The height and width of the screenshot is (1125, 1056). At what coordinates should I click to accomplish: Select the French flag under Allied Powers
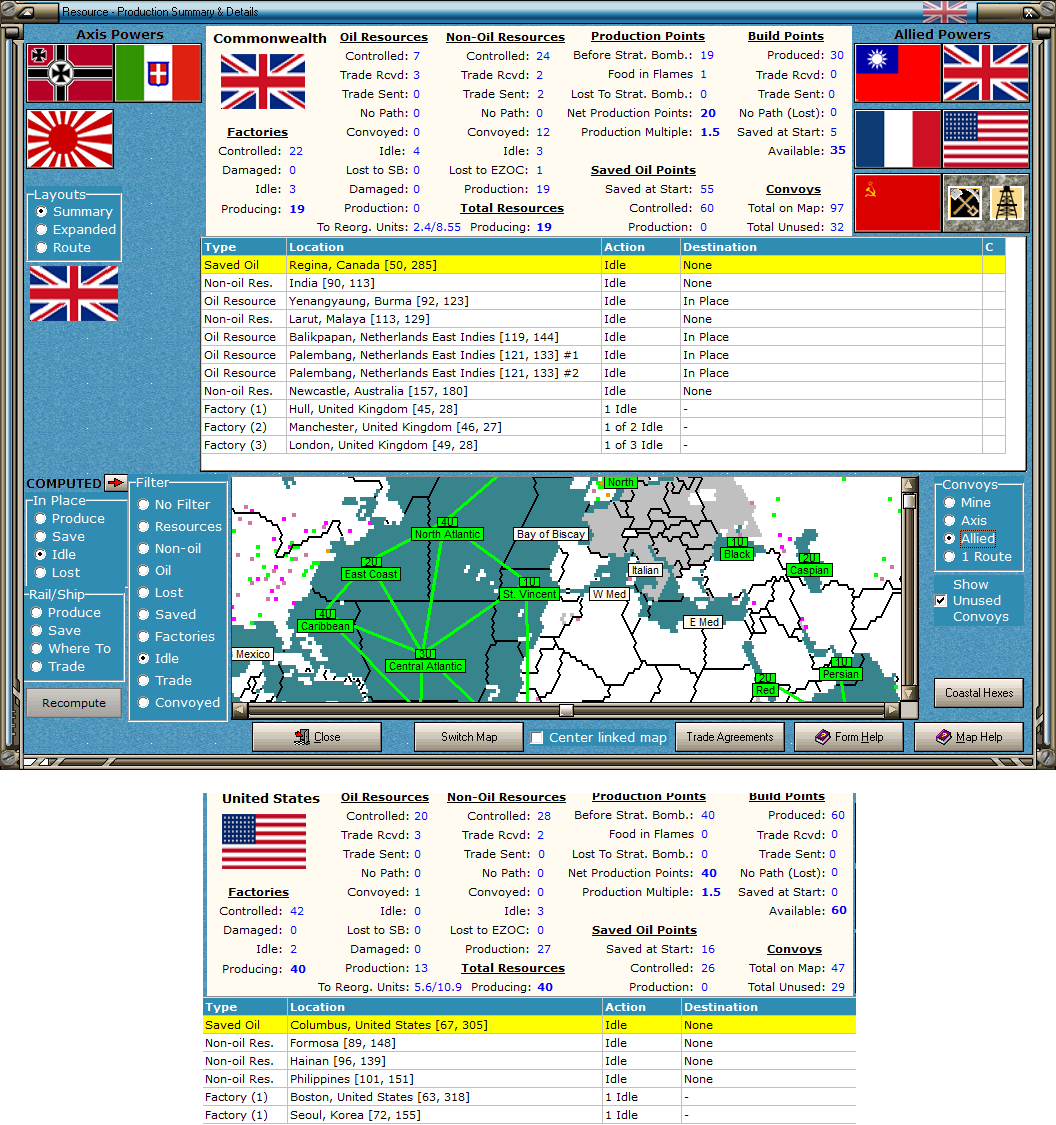[x=897, y=139]
